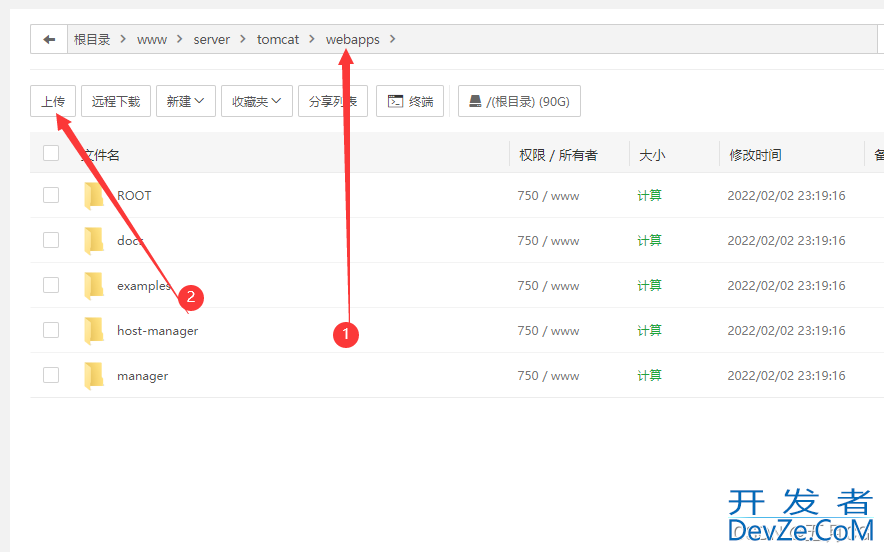Viewport: 884px width, 552px height.
Task: Toggle the select-all checkbox in header
Action: [51, 153]
